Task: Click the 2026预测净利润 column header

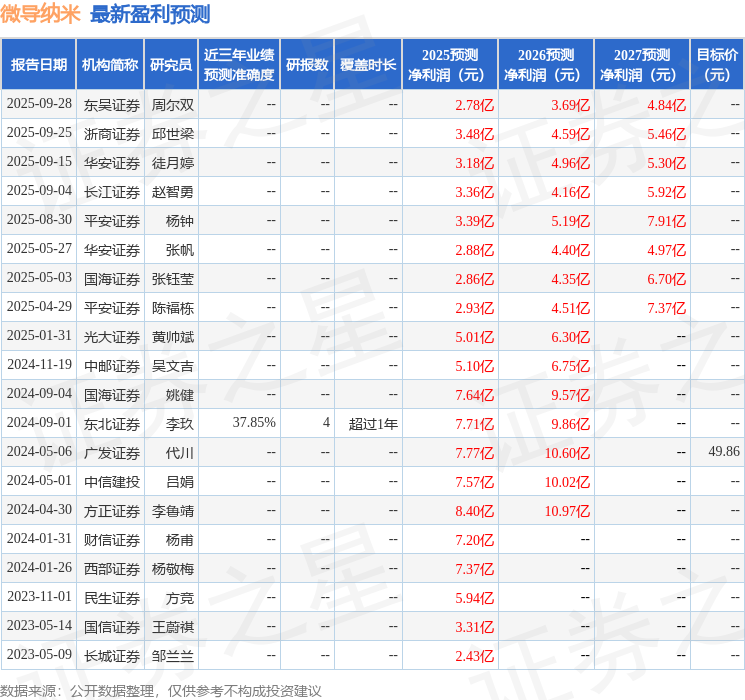Action: pyautogui.click(x=546, y=65)
